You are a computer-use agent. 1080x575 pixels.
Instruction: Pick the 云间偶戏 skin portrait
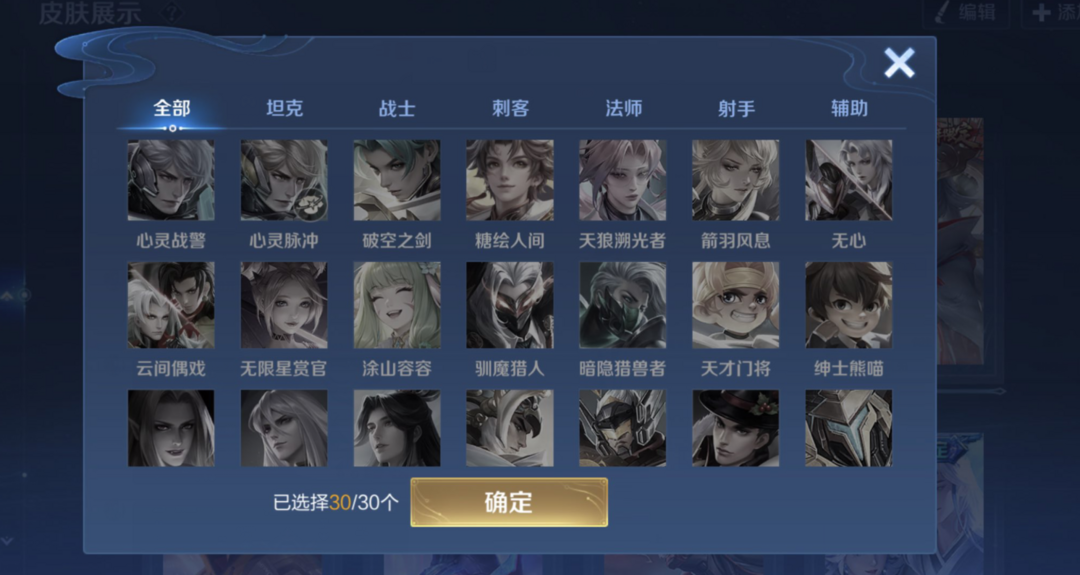(171, 305)
